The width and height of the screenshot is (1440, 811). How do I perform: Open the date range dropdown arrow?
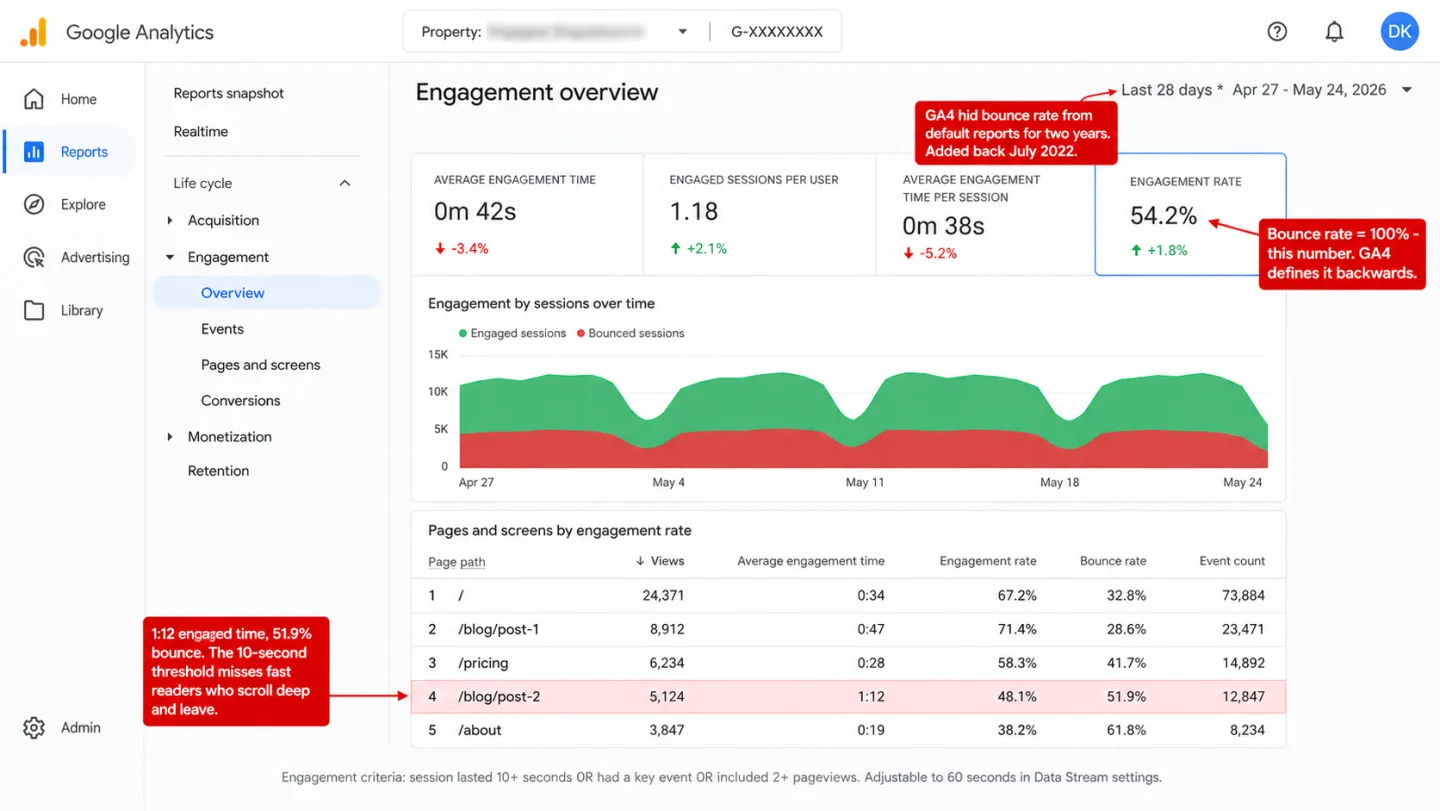click(x=1407, y=90)
